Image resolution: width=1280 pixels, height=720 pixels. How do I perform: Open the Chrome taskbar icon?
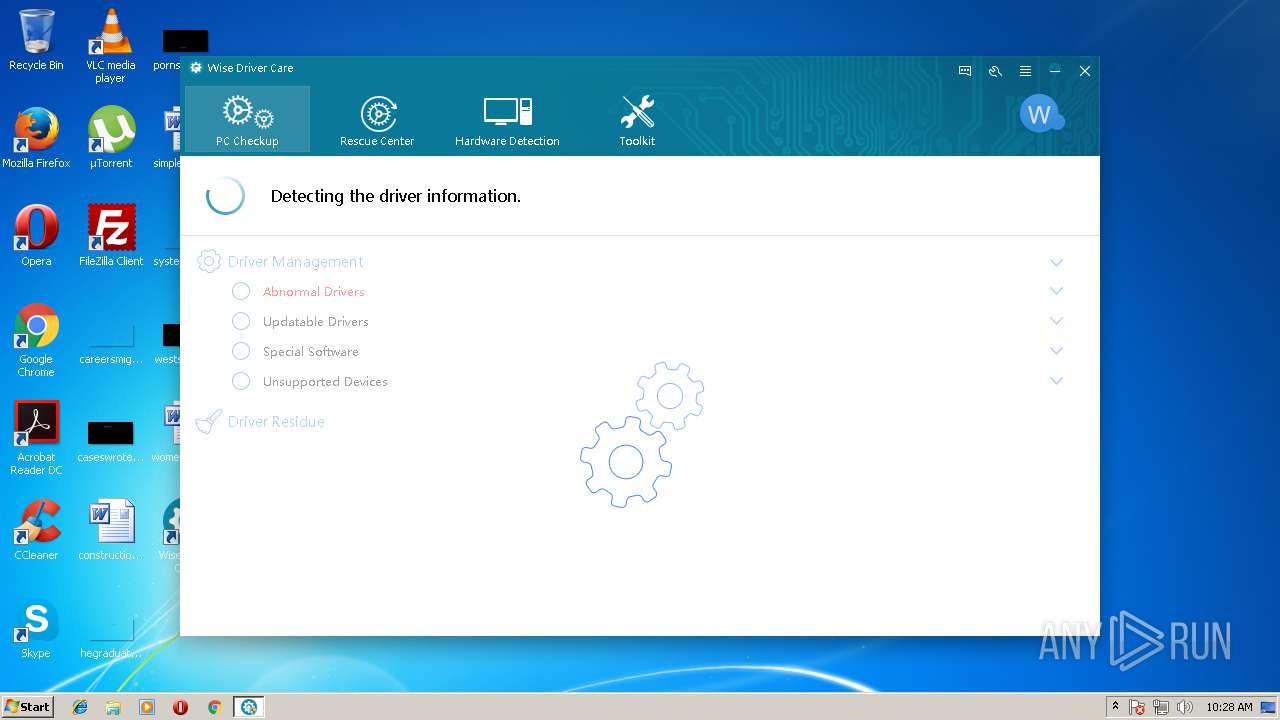214,707
